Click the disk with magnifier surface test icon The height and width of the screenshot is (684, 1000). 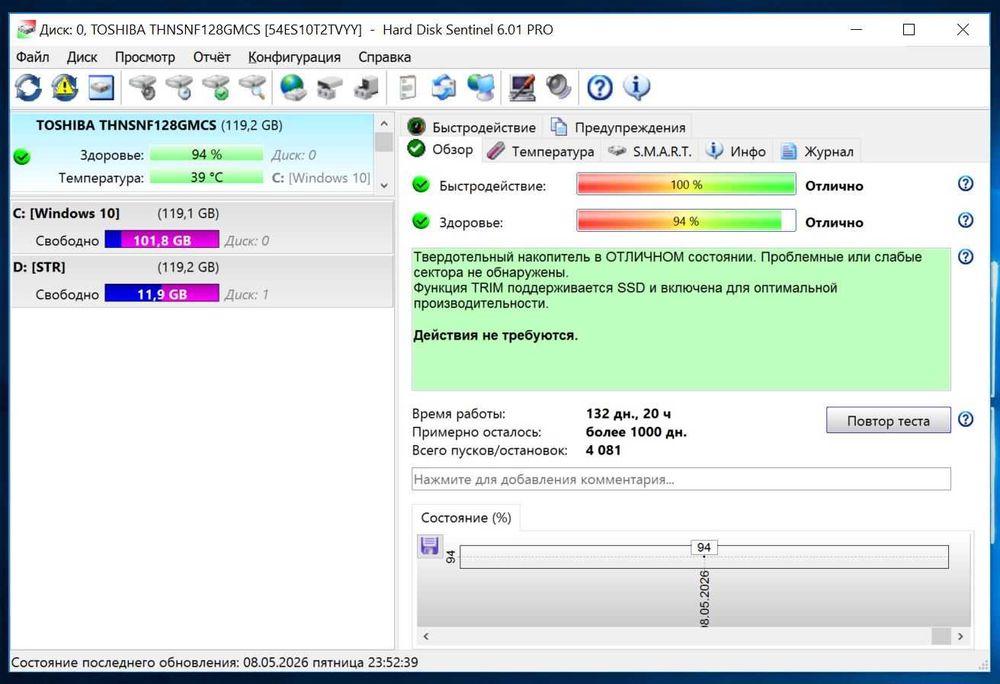point(253,87)
